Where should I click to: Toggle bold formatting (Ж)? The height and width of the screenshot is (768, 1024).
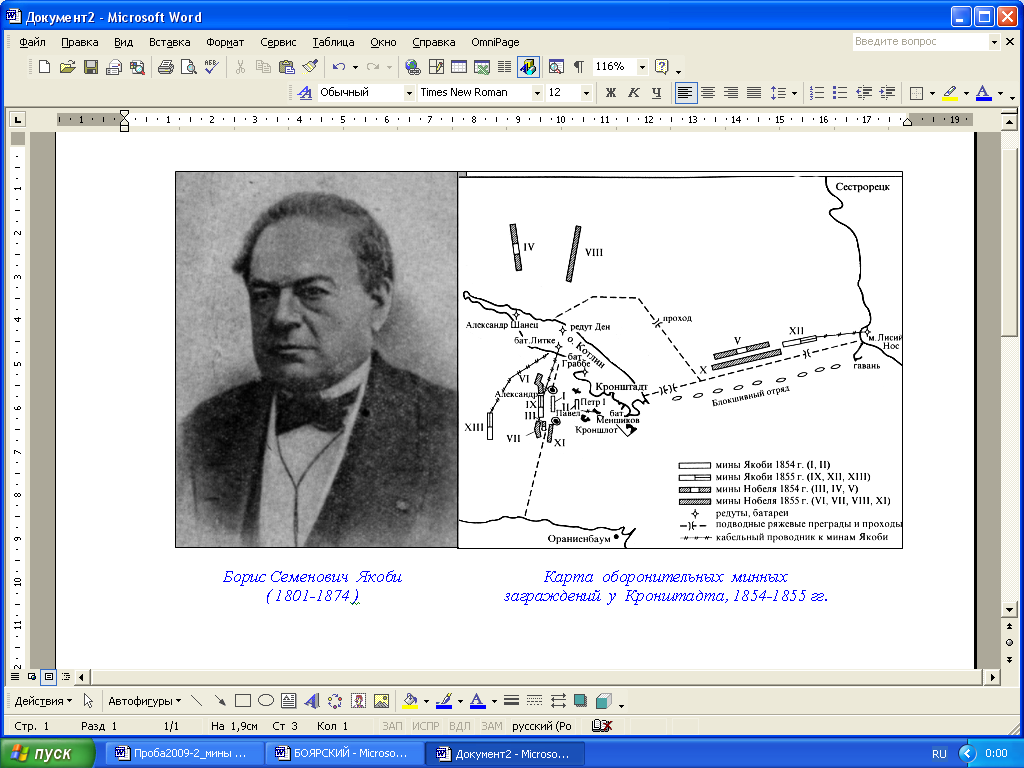tap(611, 93)
